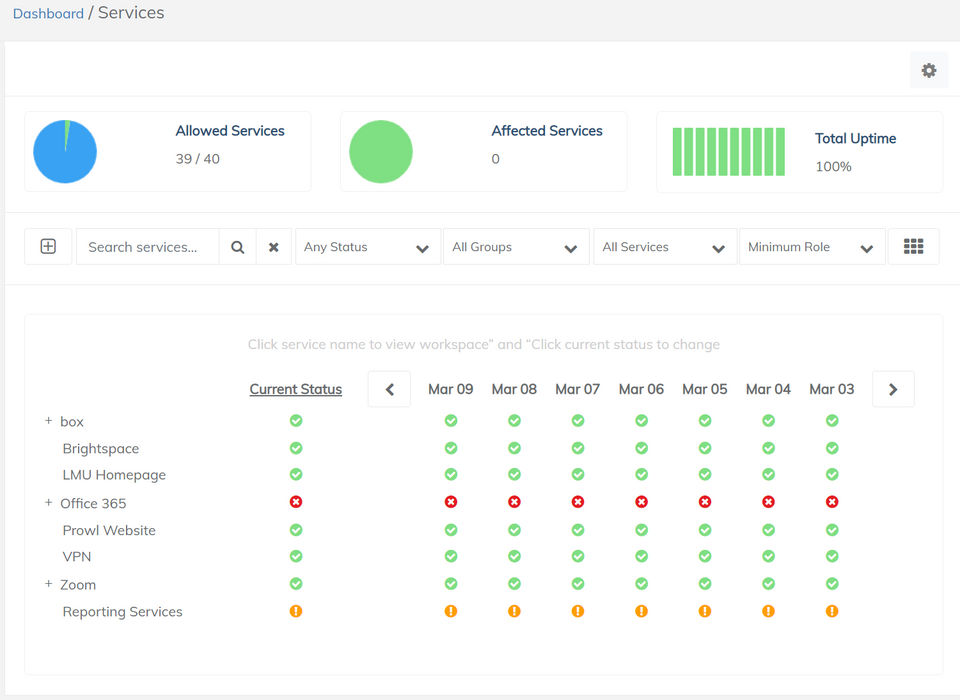Expand the Zoom service group

click(48, 584)
